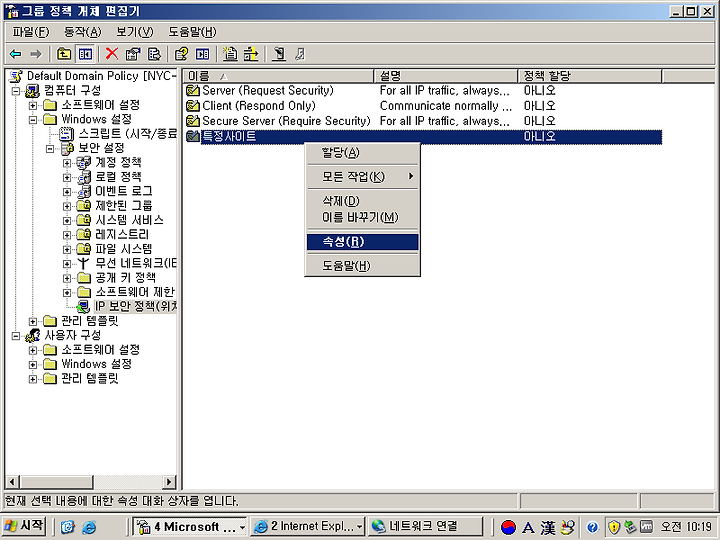Click the Korean language IME tray icon

point(508,527)
